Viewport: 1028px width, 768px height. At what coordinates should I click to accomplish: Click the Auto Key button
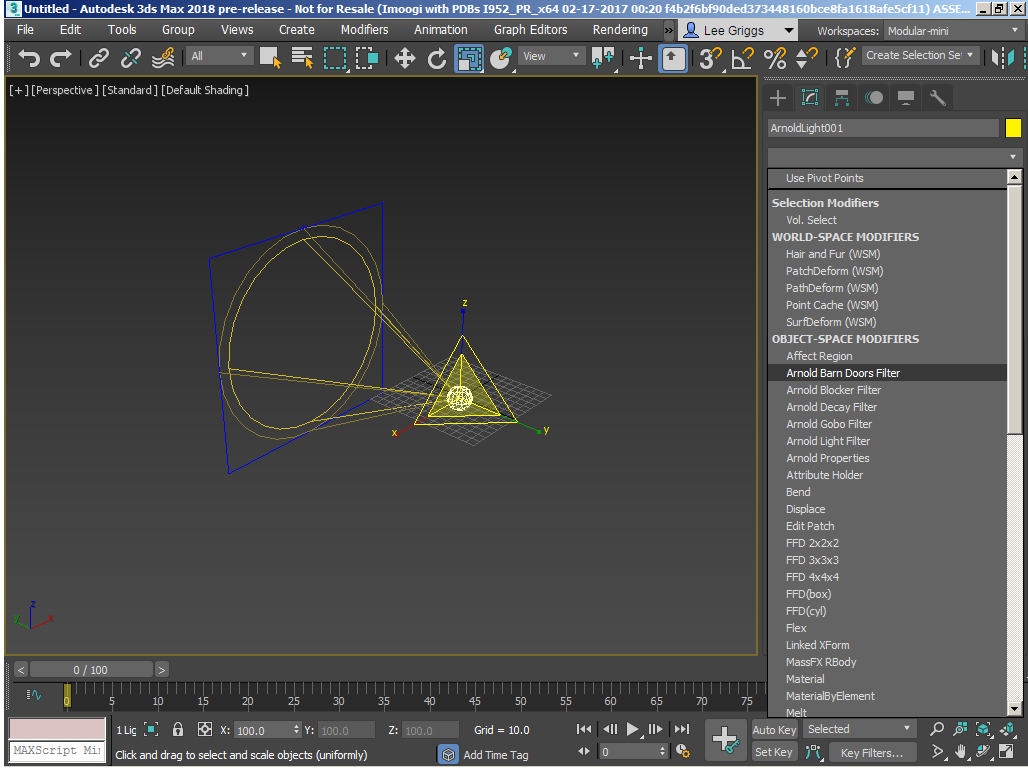[x=773, y=730]
